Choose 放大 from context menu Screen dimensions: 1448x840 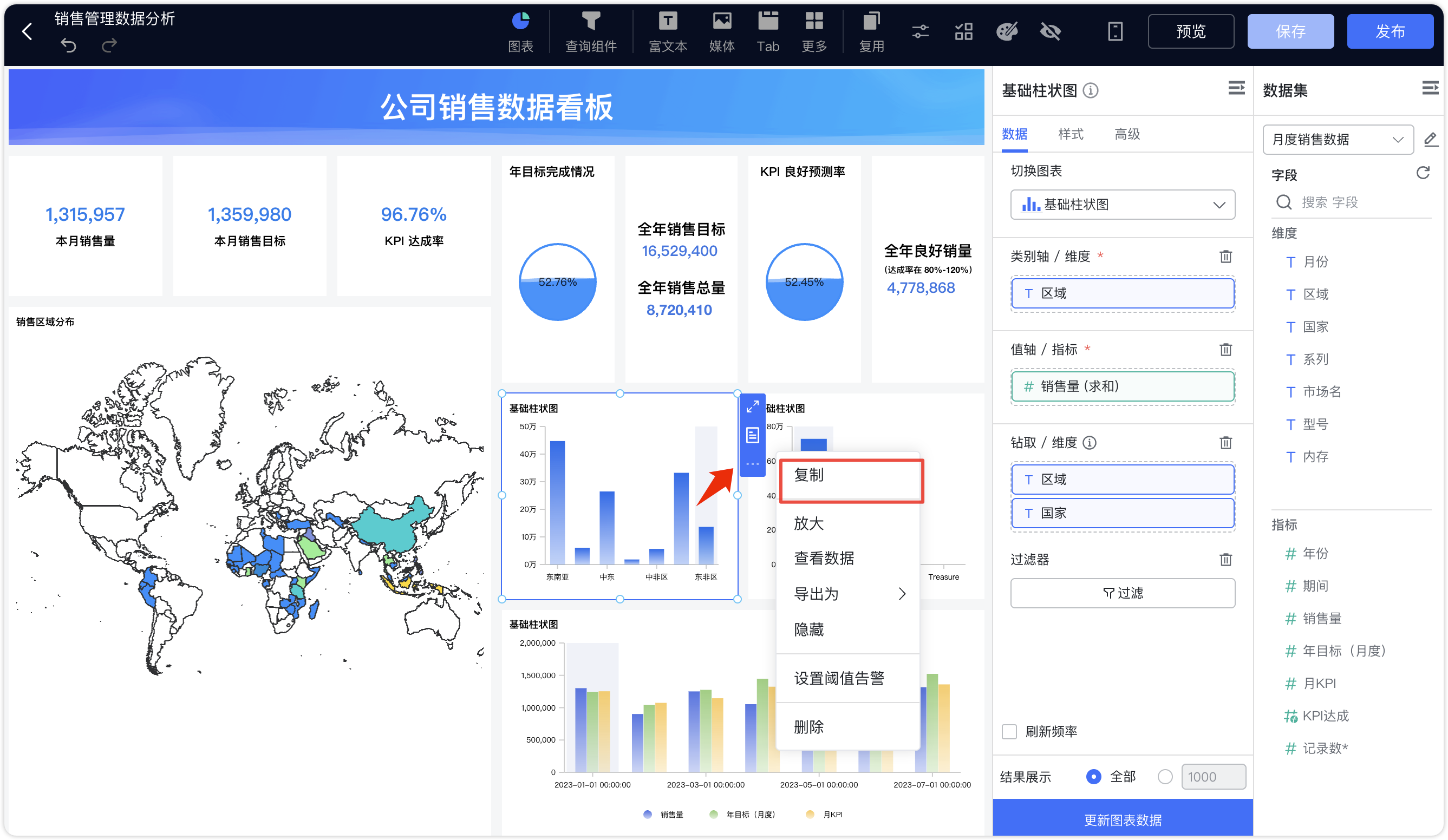point(848,523)
